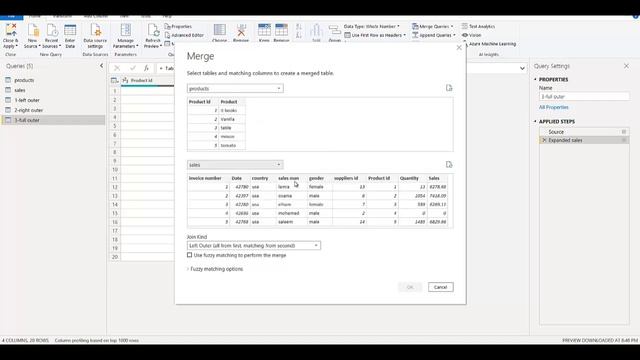The height and width of the screenshot is (360, 640).
Task: Open the Join Kind dropdown
Action: (254, 246)
